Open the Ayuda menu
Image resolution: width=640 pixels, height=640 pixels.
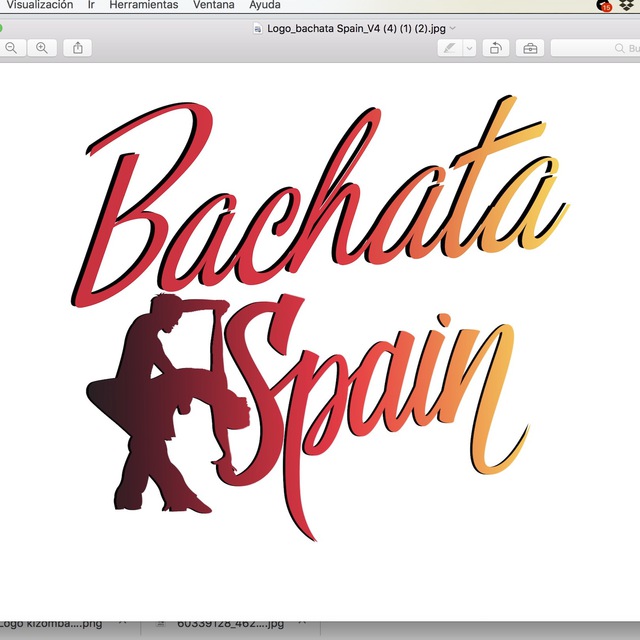click(x=264, y=5)
